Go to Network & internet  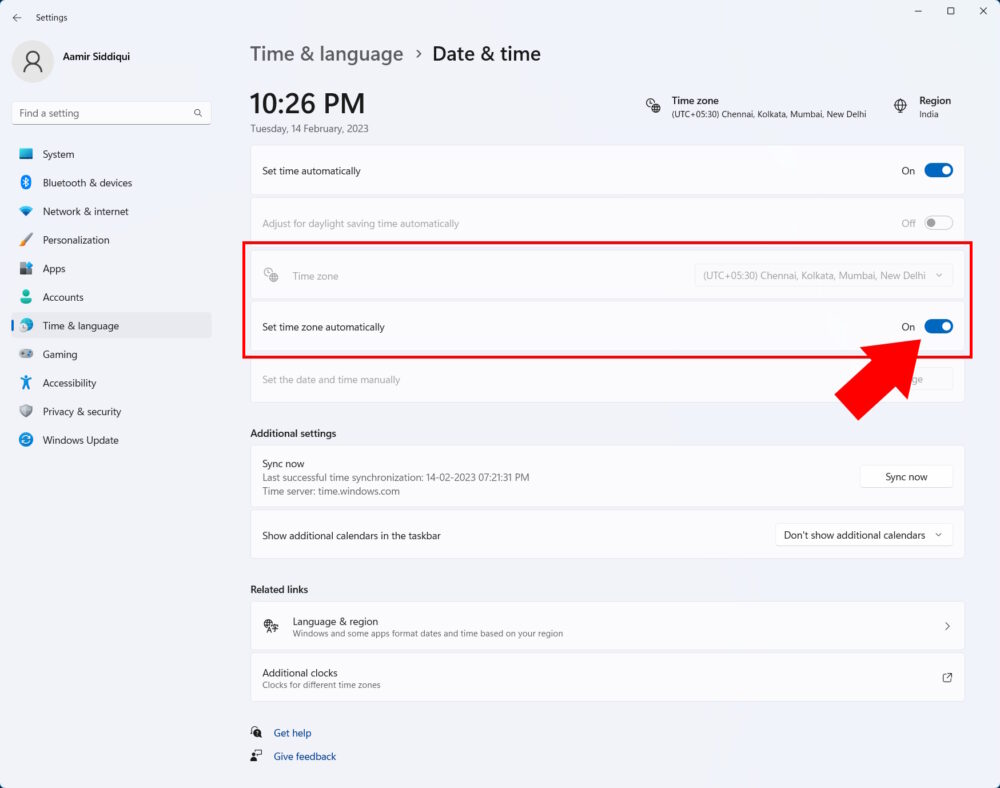tap(112, 211)
